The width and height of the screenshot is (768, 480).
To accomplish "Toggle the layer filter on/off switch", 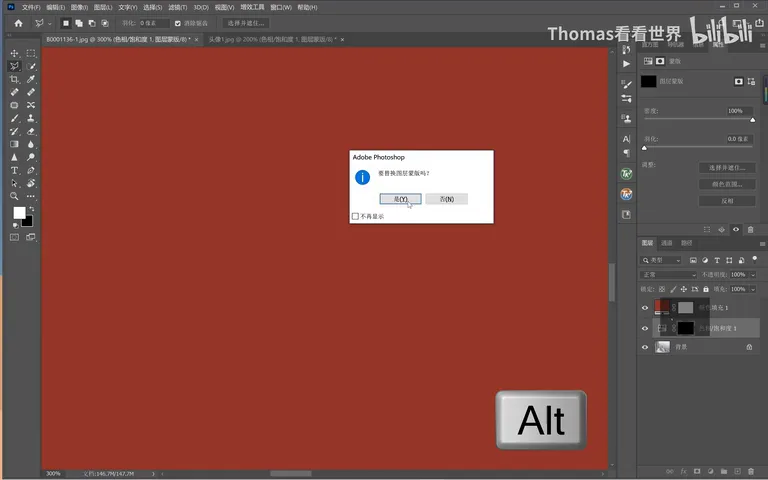I will tap(755, 259).
